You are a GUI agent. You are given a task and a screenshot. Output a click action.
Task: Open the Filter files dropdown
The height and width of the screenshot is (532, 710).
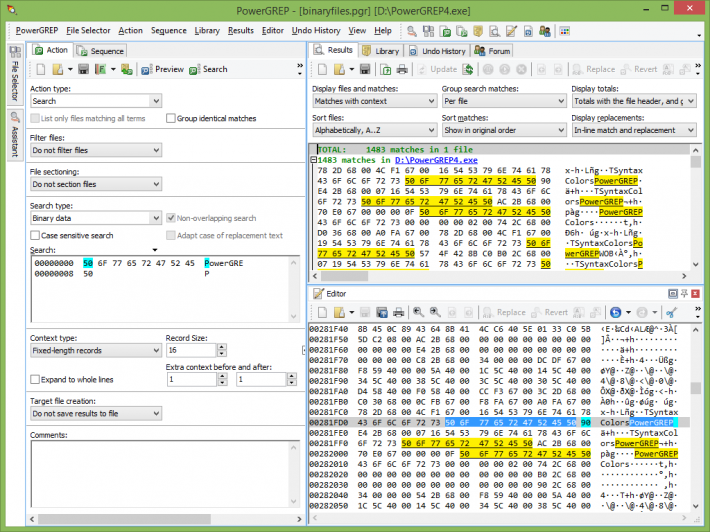(96, 150)
